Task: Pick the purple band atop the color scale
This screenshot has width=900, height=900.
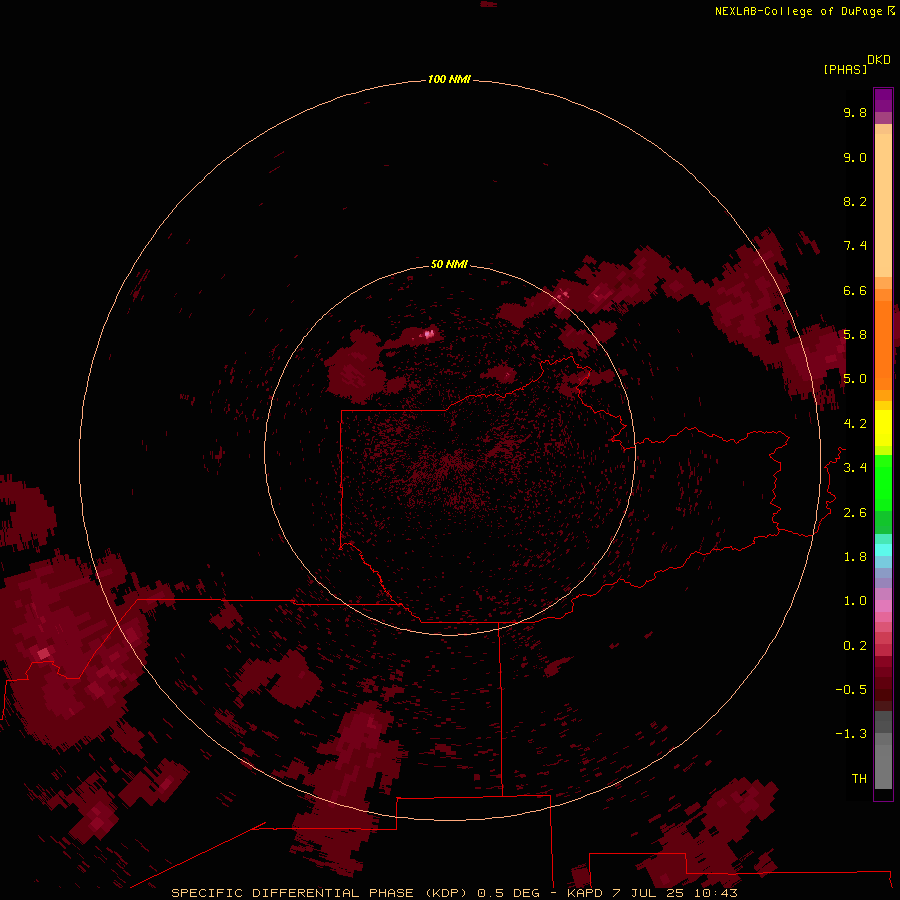Action: click(x=883, y=100)
